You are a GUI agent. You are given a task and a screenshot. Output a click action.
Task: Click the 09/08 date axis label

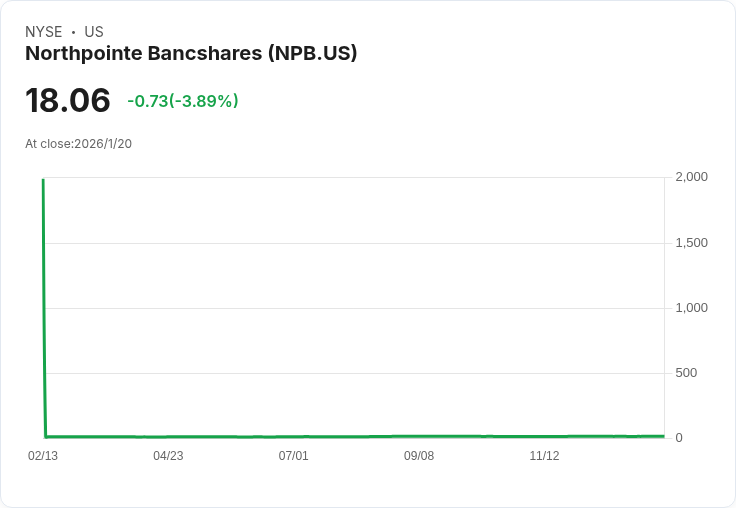(418, 456)
